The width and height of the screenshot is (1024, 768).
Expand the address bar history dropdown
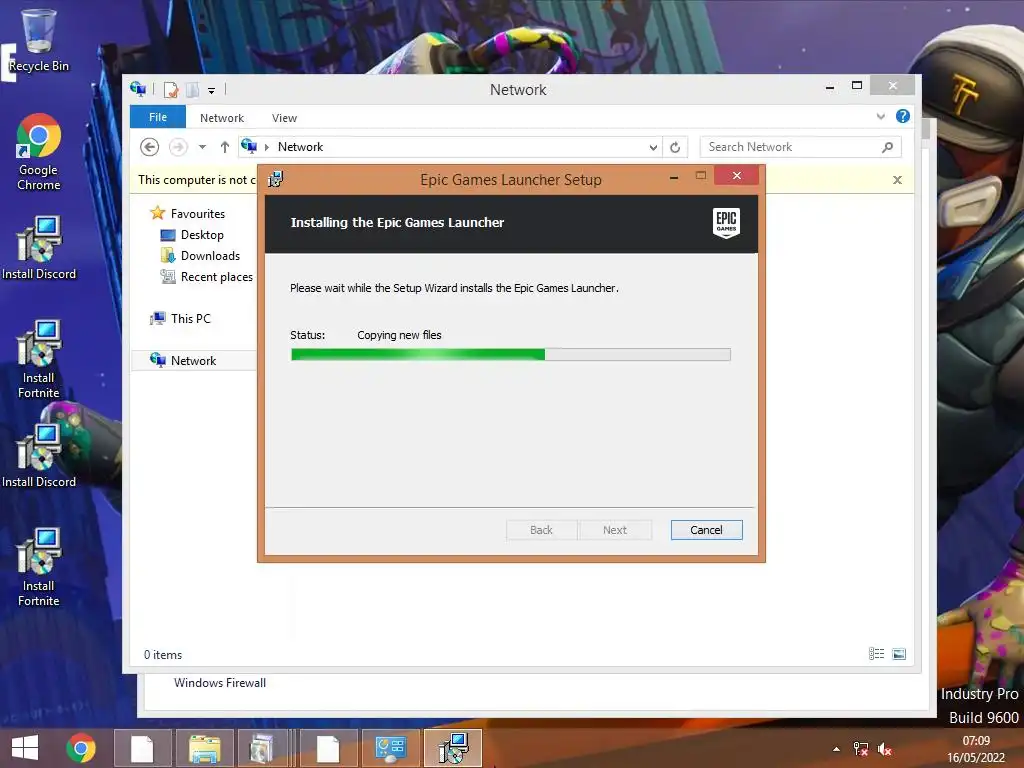pos(653,148)
